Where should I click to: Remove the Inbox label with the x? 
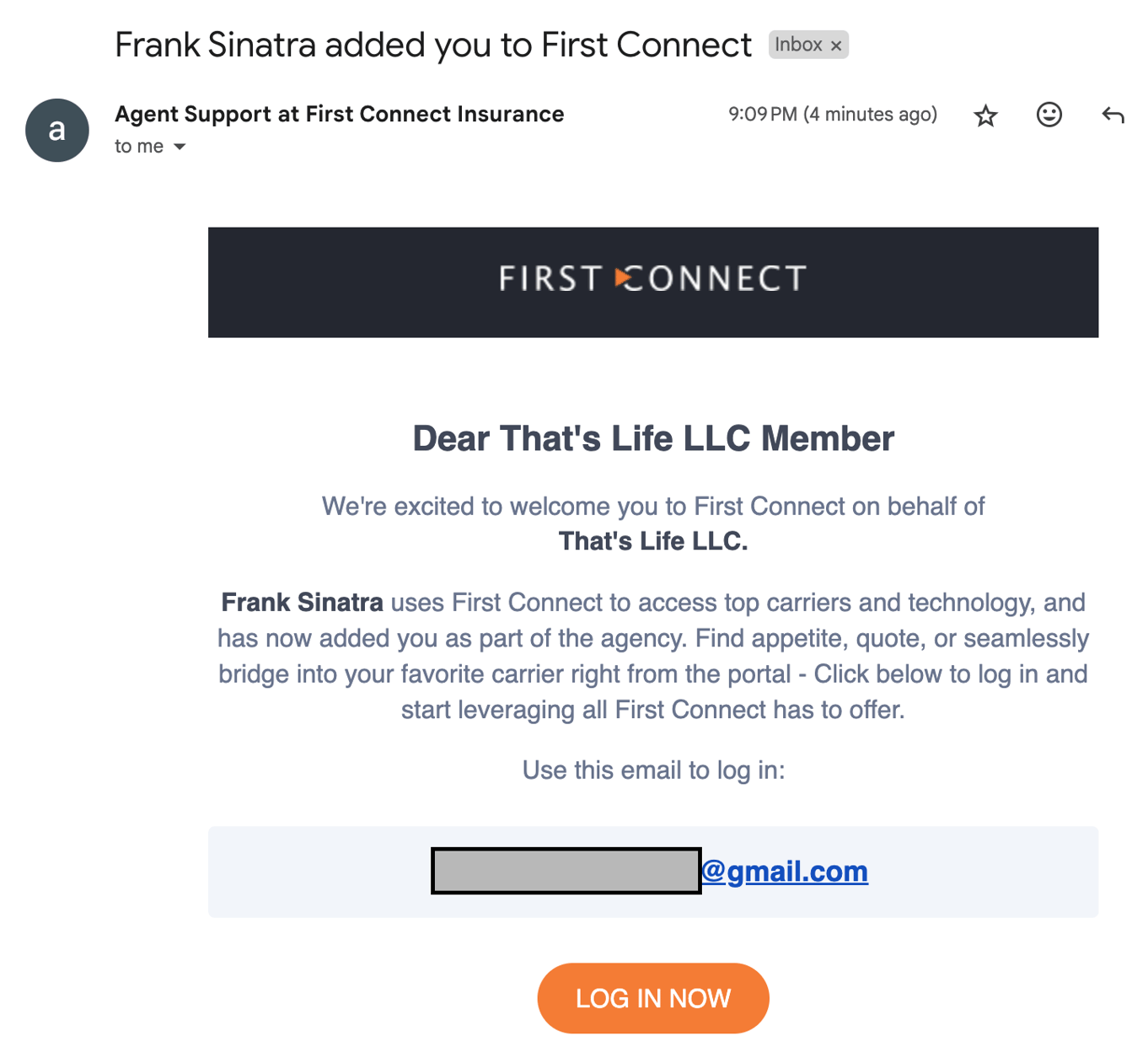click(x=834, y=45)
